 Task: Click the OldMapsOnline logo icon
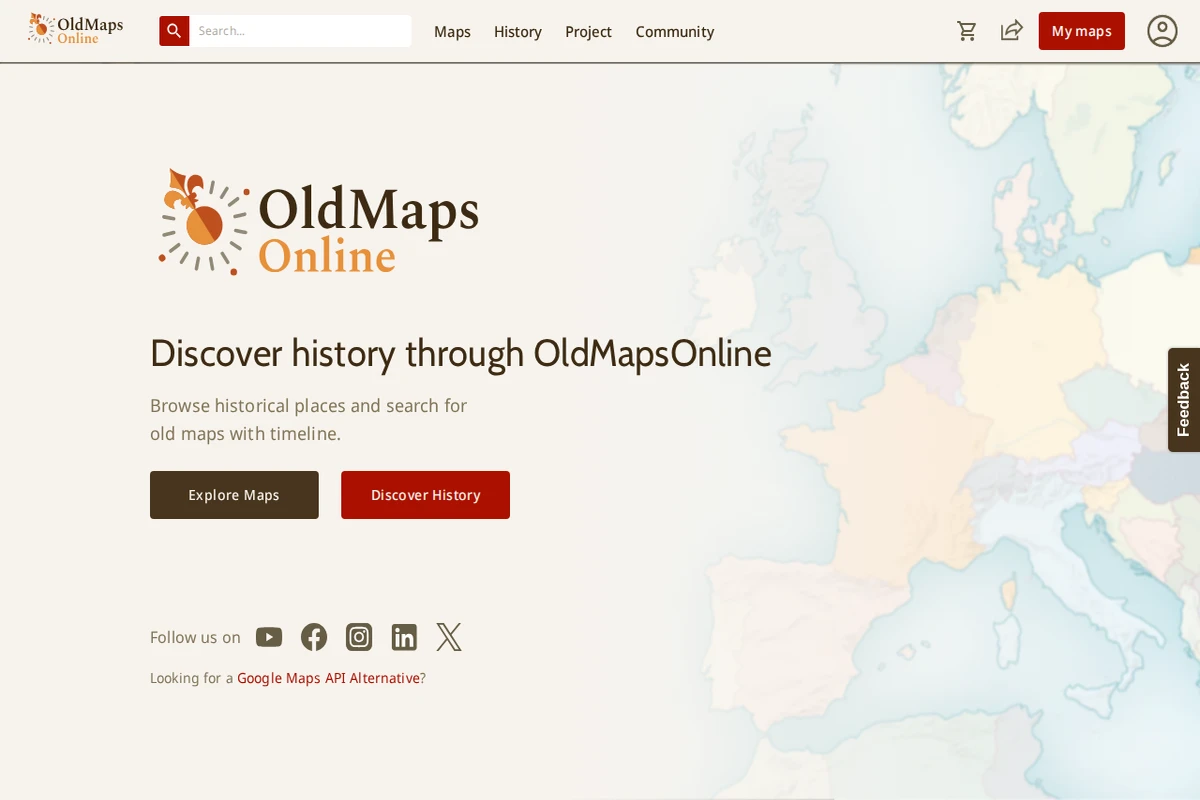[42, 28]
